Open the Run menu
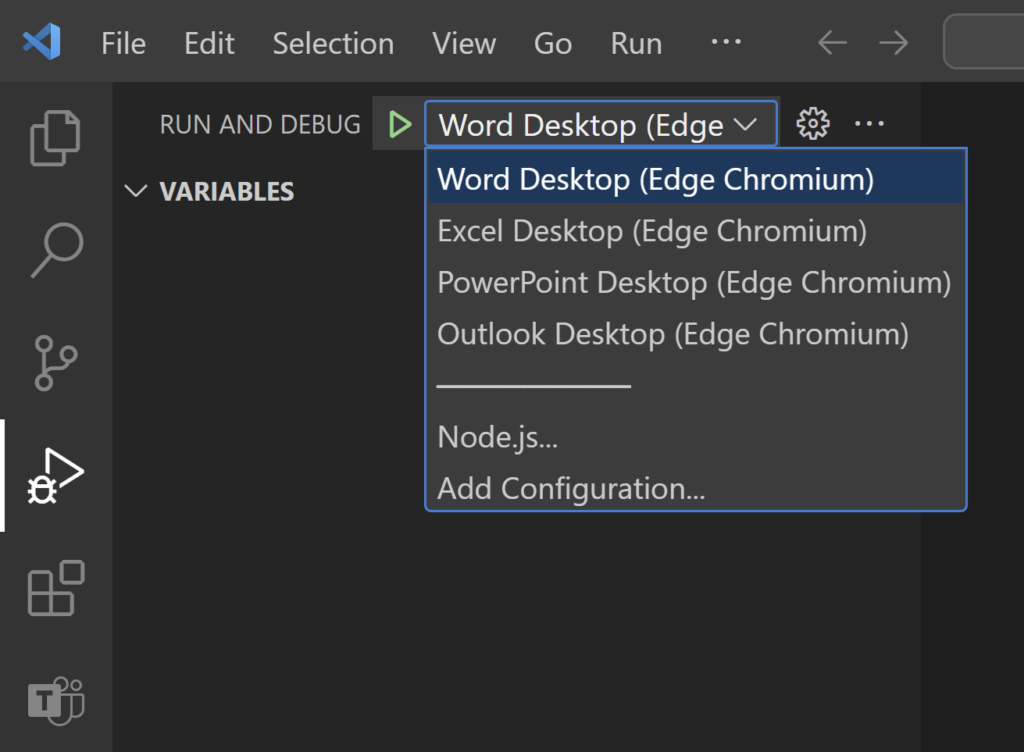This screenshot has width=1024, height=752. click(x=636, y=44)
